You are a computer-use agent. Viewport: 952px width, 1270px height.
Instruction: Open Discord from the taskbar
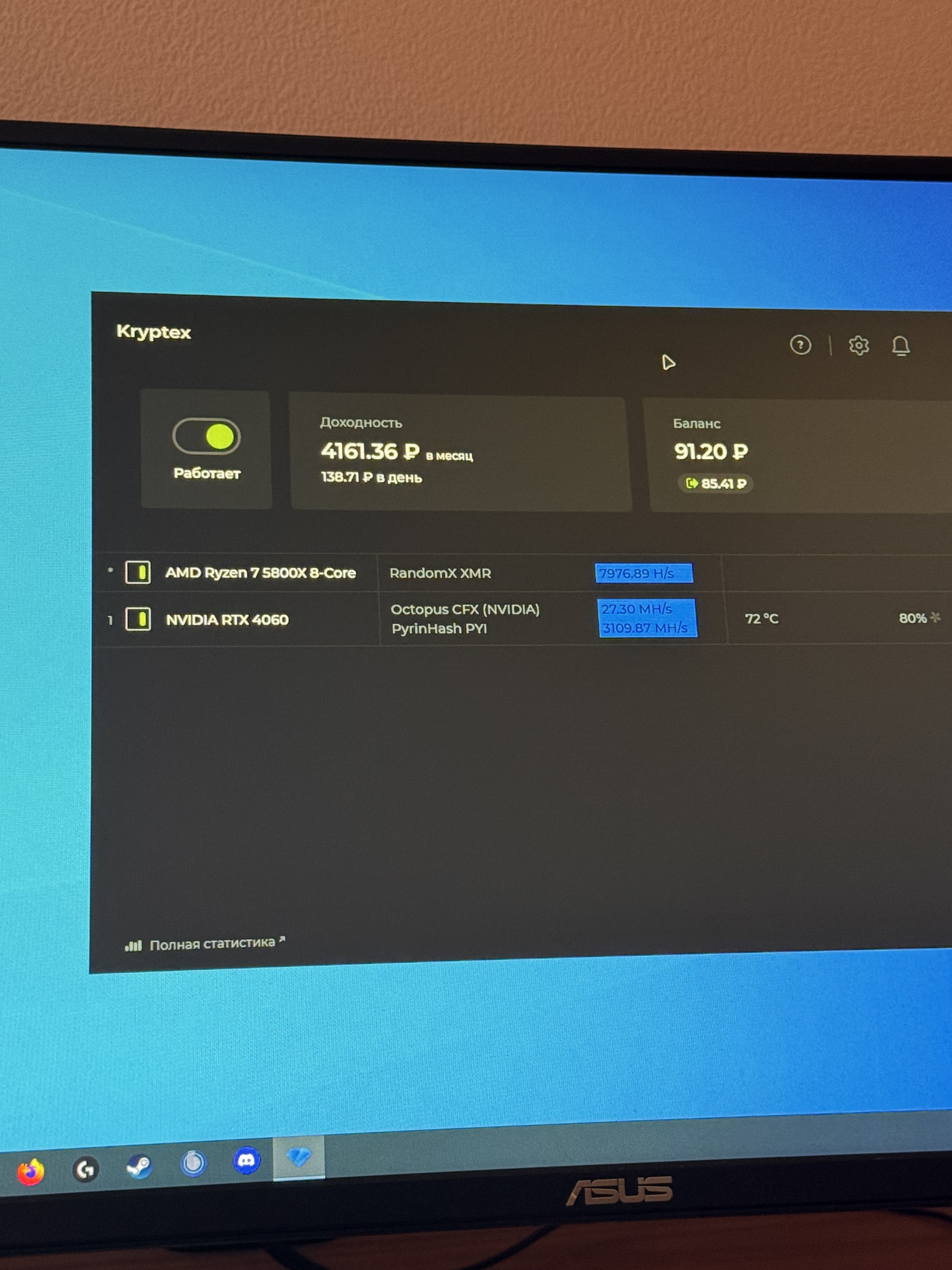247,1161
